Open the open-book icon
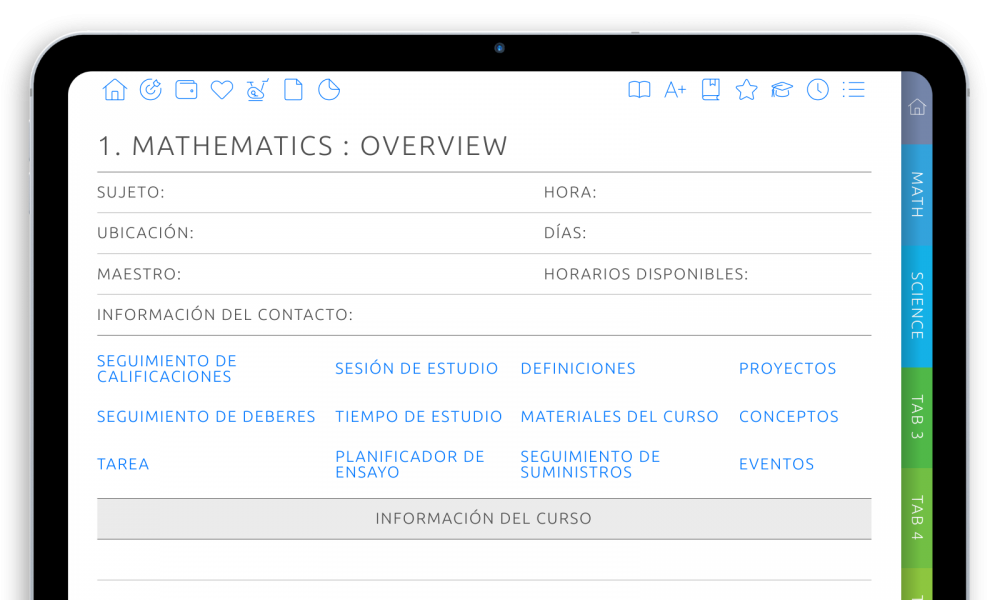The width and height of the screenshot is (1000, 600). 639,90
